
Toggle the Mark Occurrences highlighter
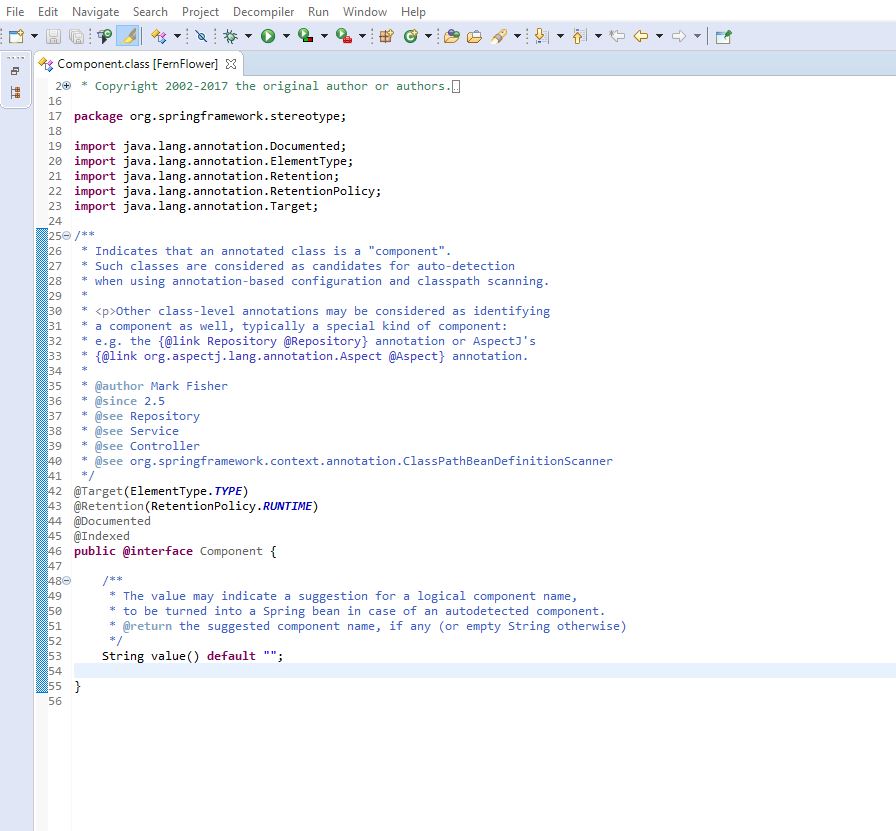click(128, 36)
